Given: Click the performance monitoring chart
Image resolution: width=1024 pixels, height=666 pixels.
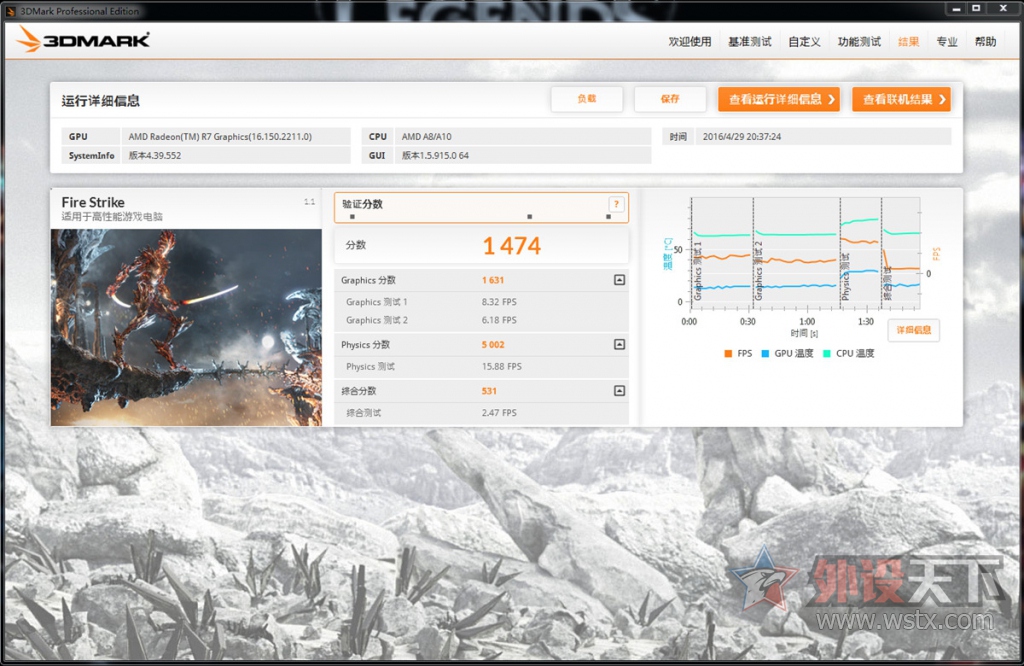Looking at the screenshot, I should click(x=805, y=253).
